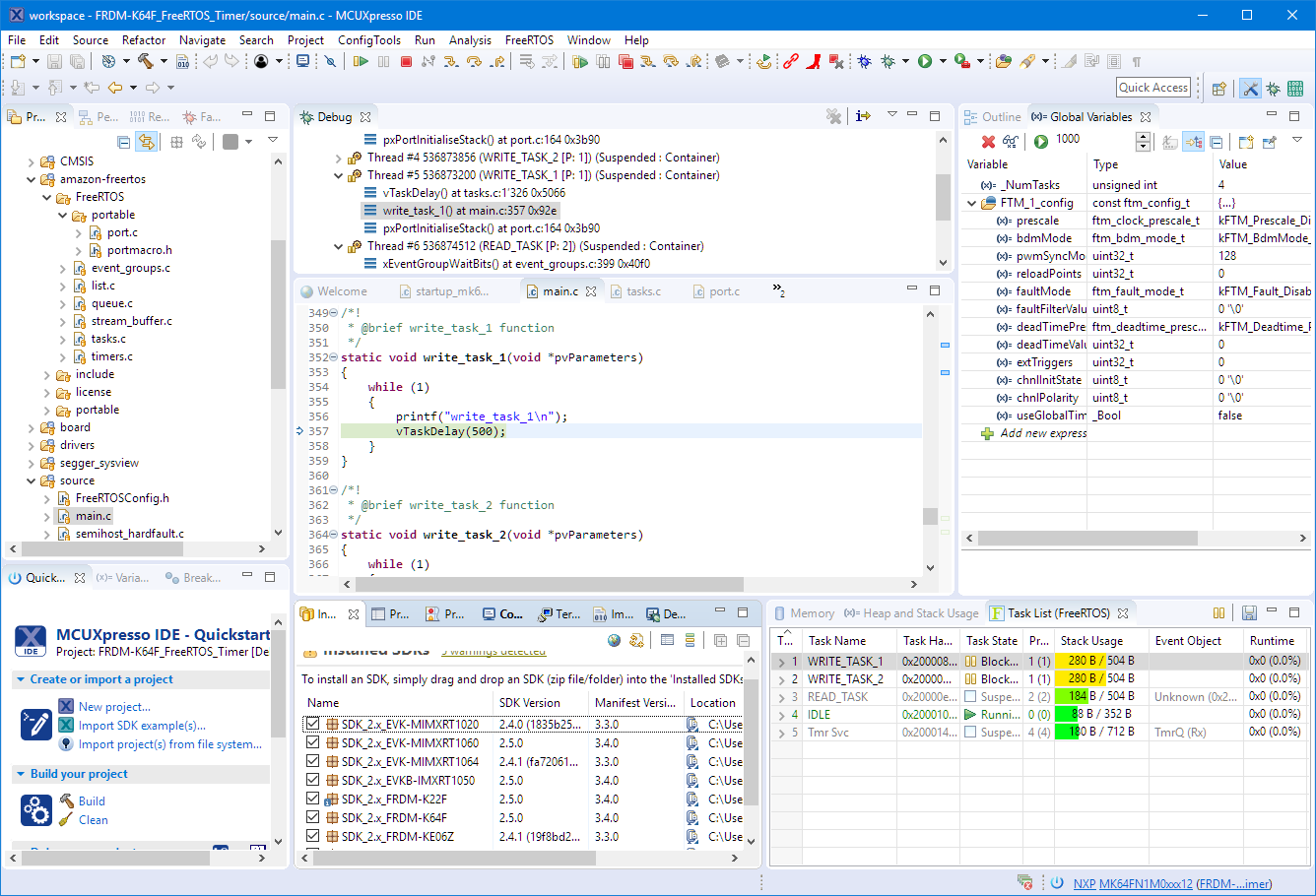Click red X remove icon in Global Variables
This screenshot has height=896, width=1316.
988,141
